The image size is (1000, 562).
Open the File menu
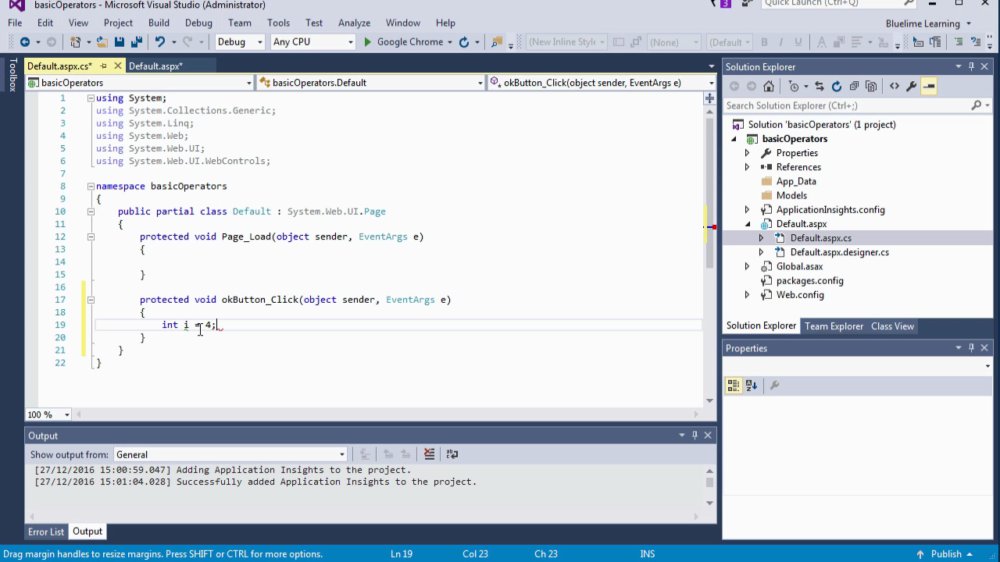pyautogui.click(x=15, y=23)
